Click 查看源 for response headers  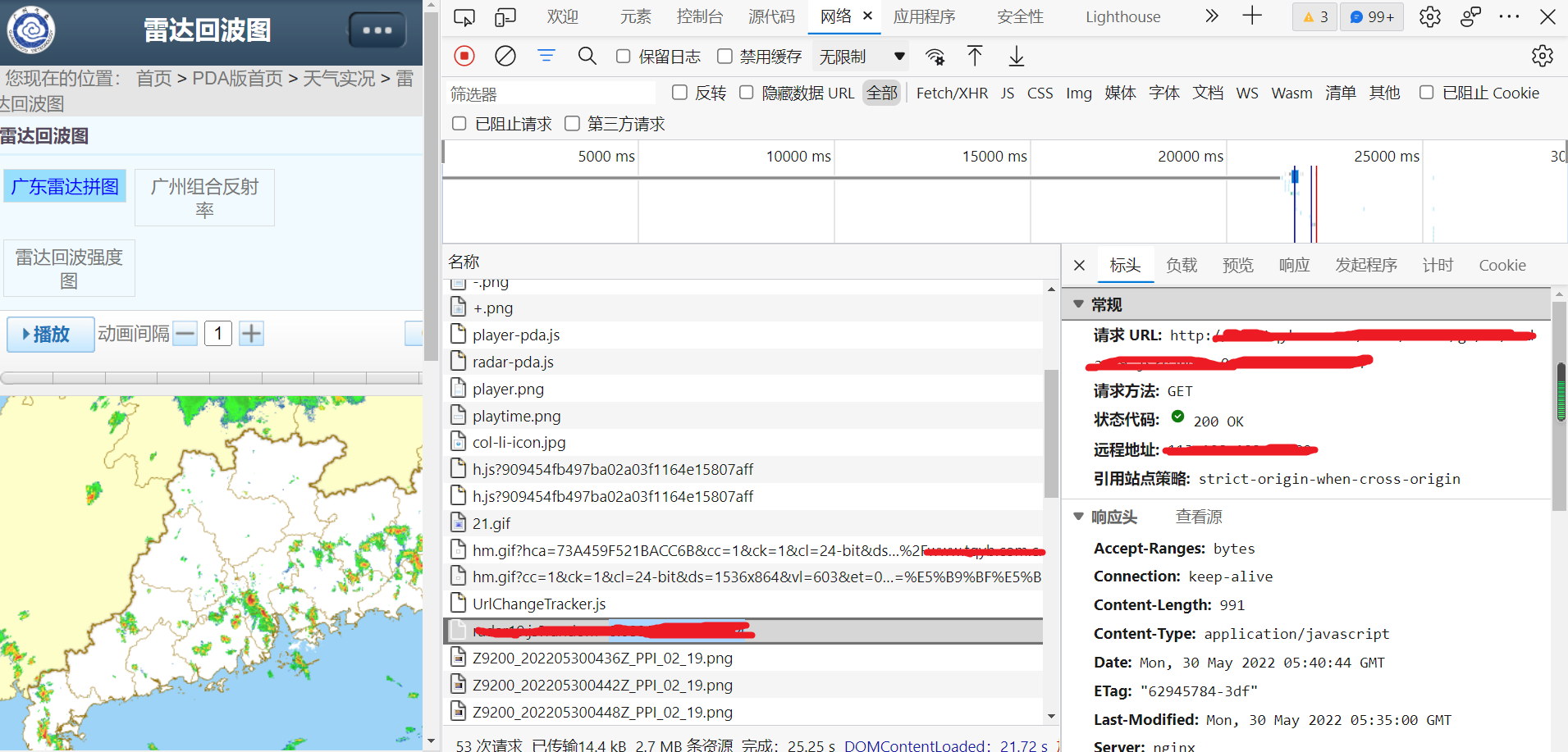[1199, 517]
